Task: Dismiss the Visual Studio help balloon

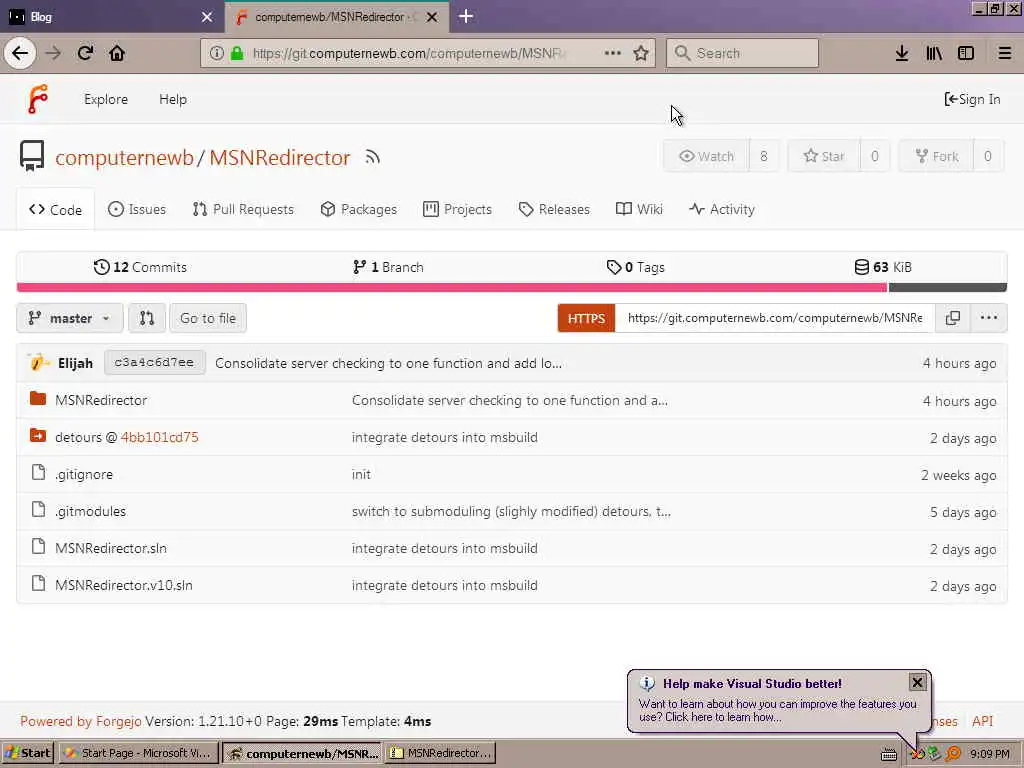Action: click(917, 682)
